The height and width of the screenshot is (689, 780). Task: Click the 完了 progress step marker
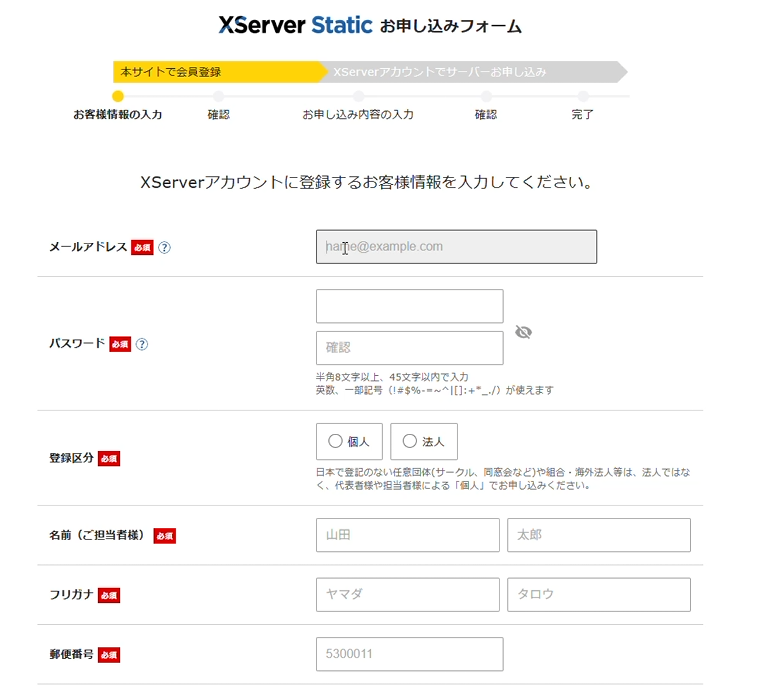point(583,97)
